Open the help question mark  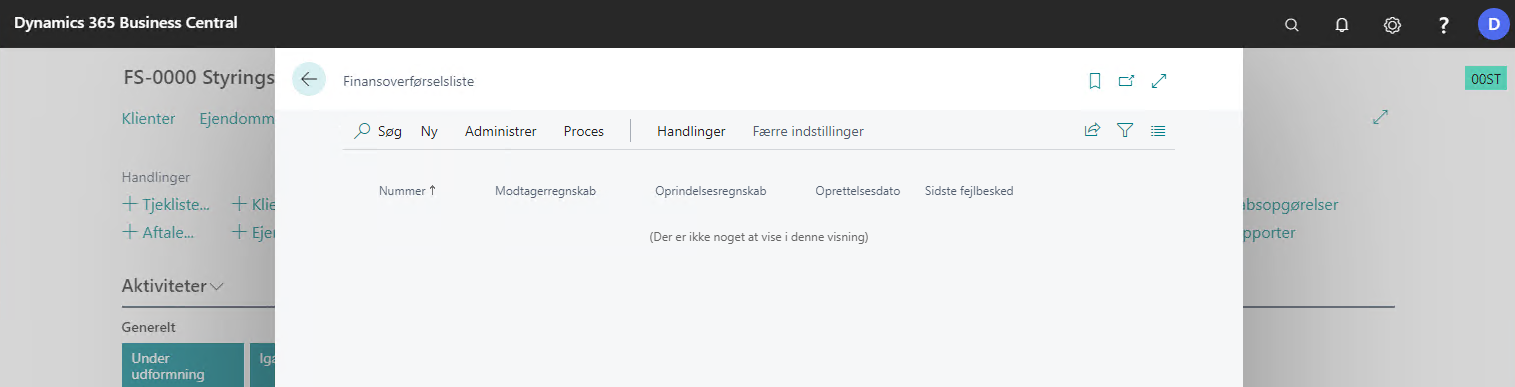[x=1444, y=25]
